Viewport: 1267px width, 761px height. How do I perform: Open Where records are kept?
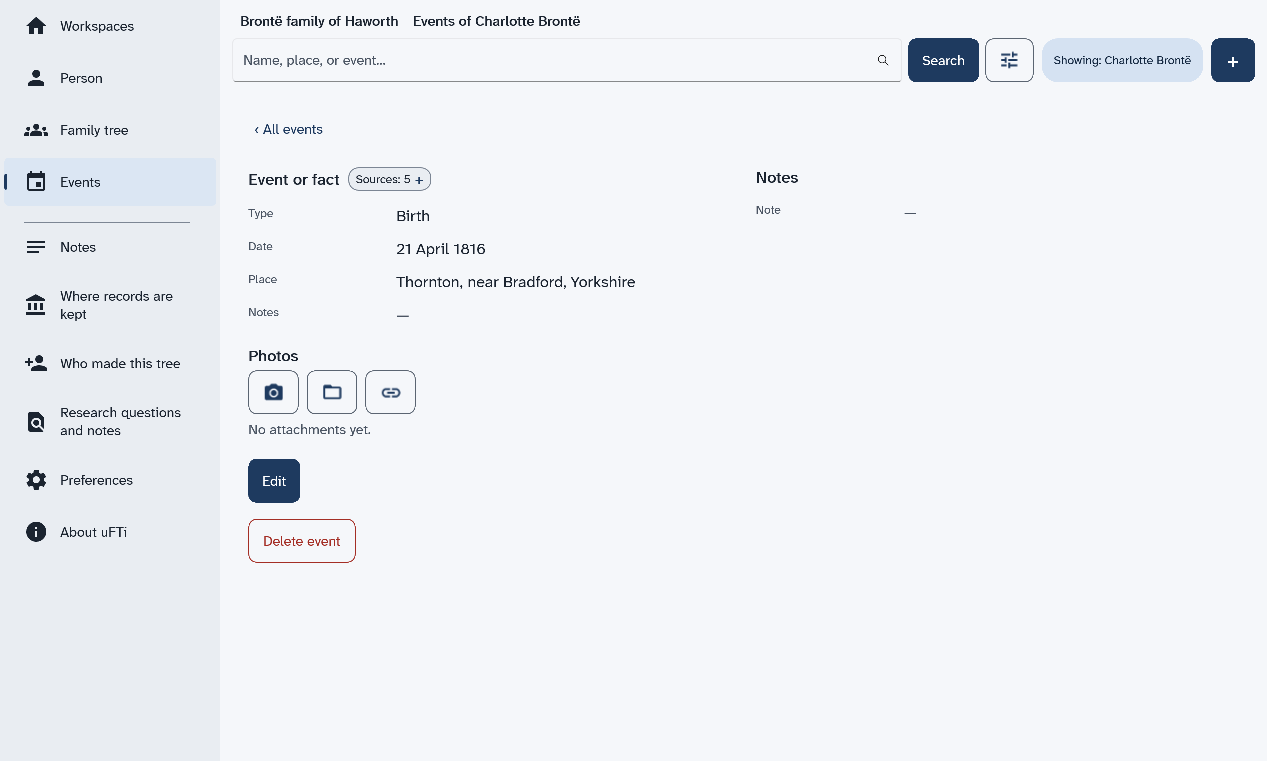tap(110, 305)
